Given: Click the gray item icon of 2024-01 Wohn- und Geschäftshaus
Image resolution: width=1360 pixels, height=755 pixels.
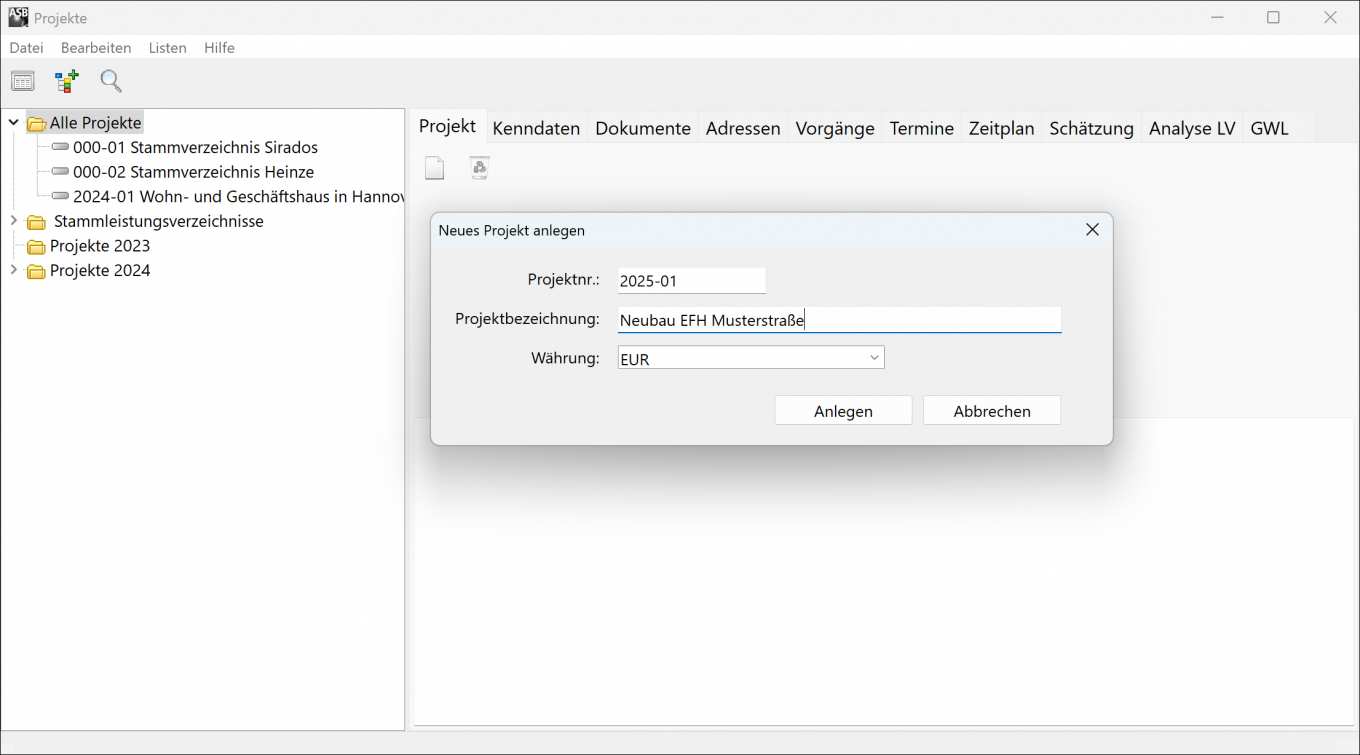Looking at the screenshot, I should coord(59,197).
